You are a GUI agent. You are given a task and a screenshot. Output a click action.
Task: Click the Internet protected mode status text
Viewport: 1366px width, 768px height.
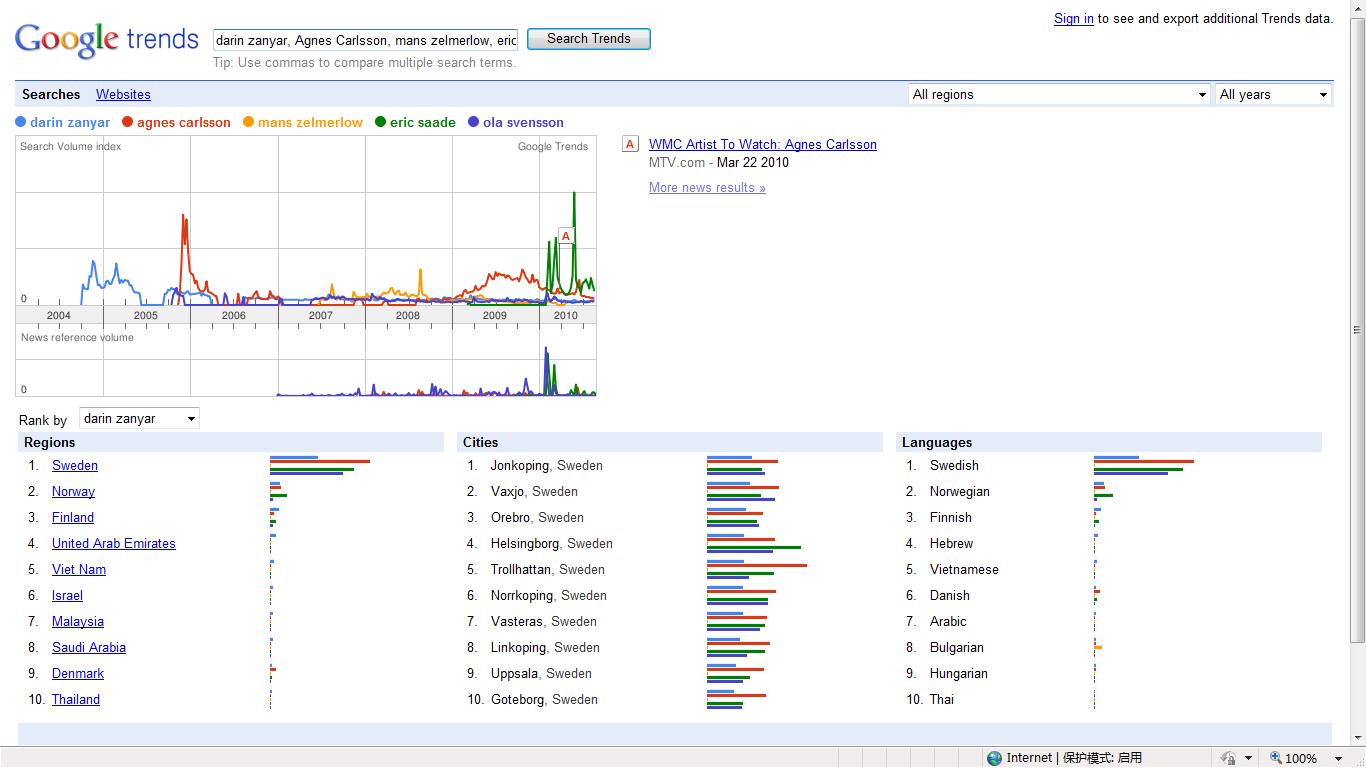pyautogui.click(x=1074, y=758)
